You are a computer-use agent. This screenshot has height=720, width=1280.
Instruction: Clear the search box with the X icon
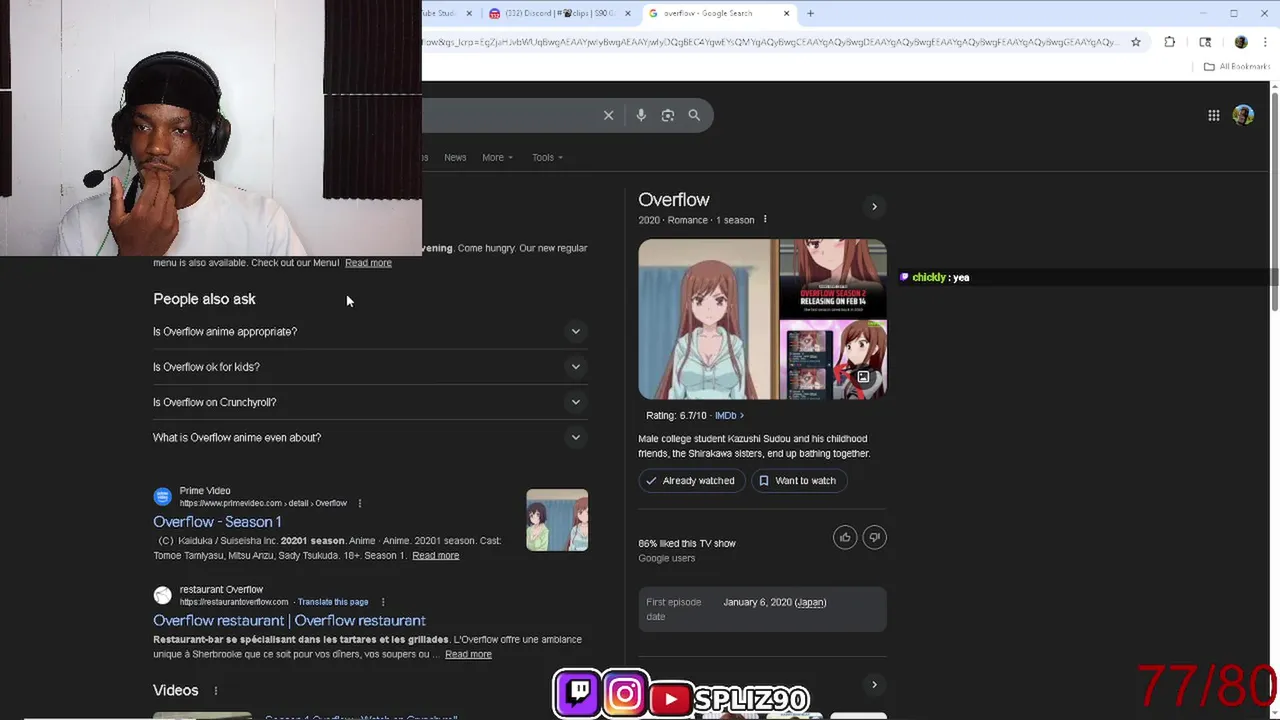(608, 115)
